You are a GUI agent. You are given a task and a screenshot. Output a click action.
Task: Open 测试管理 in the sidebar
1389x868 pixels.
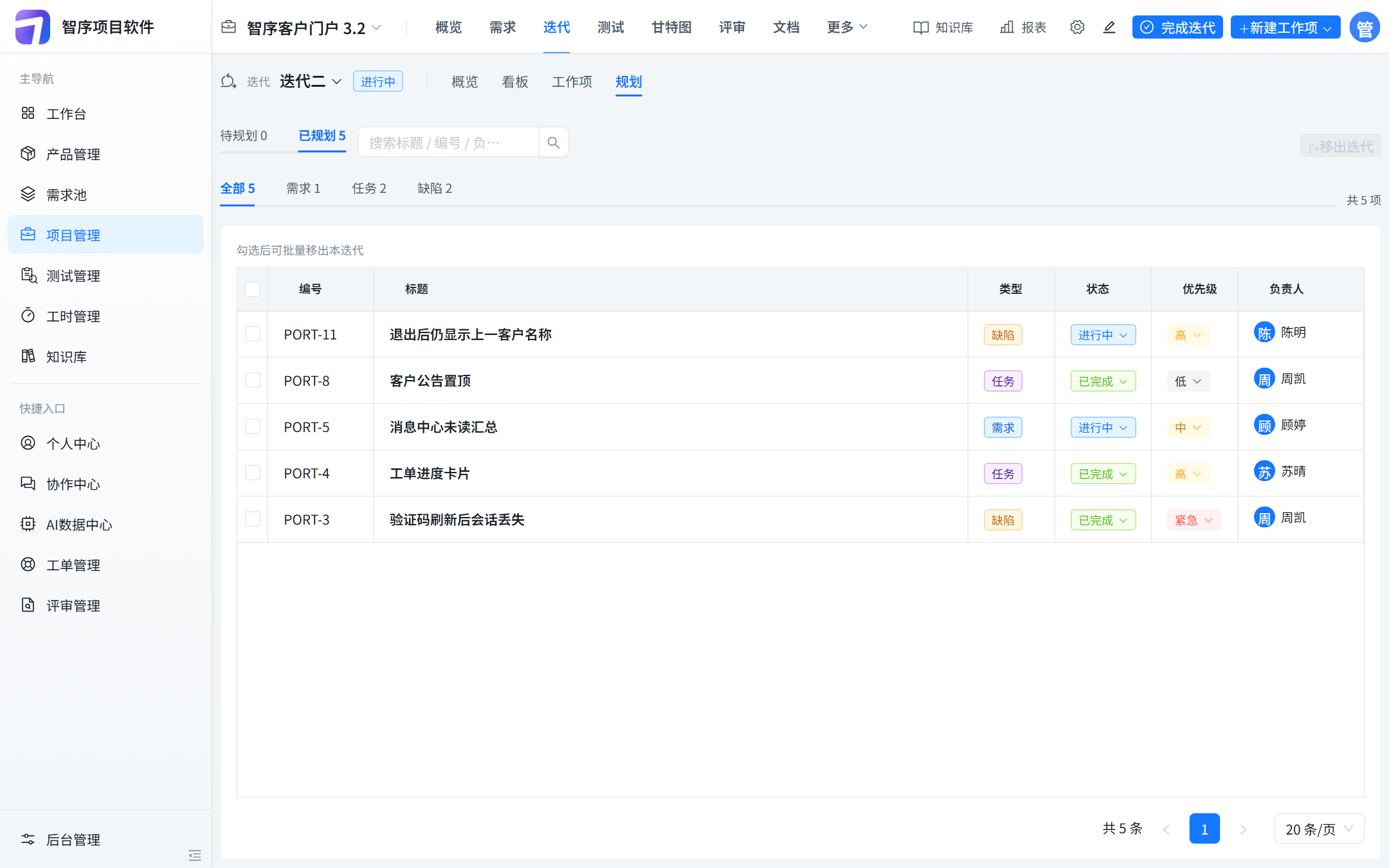[x=105, y=276]
